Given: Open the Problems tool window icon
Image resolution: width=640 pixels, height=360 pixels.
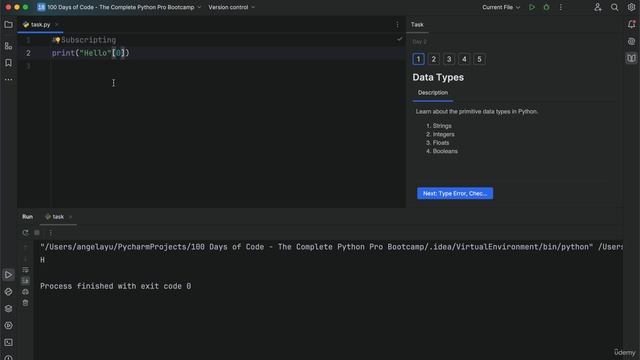Looking at the screenshot, I should pyautogui.click(x=8, y=358).
